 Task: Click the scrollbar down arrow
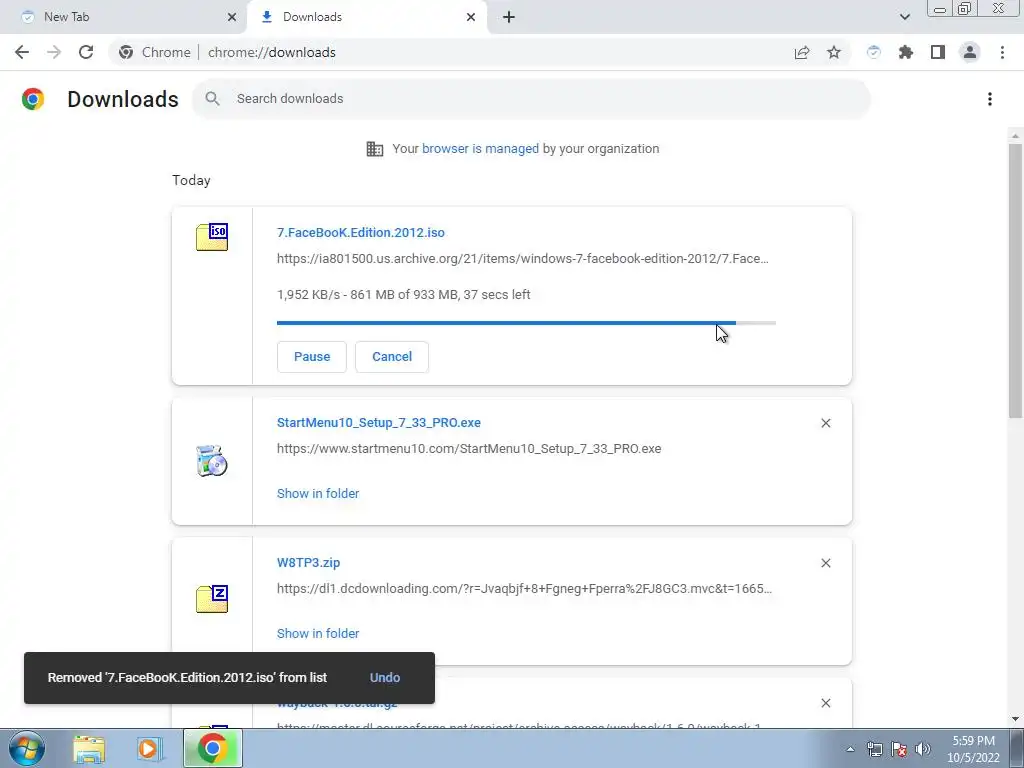[1015, 719]
